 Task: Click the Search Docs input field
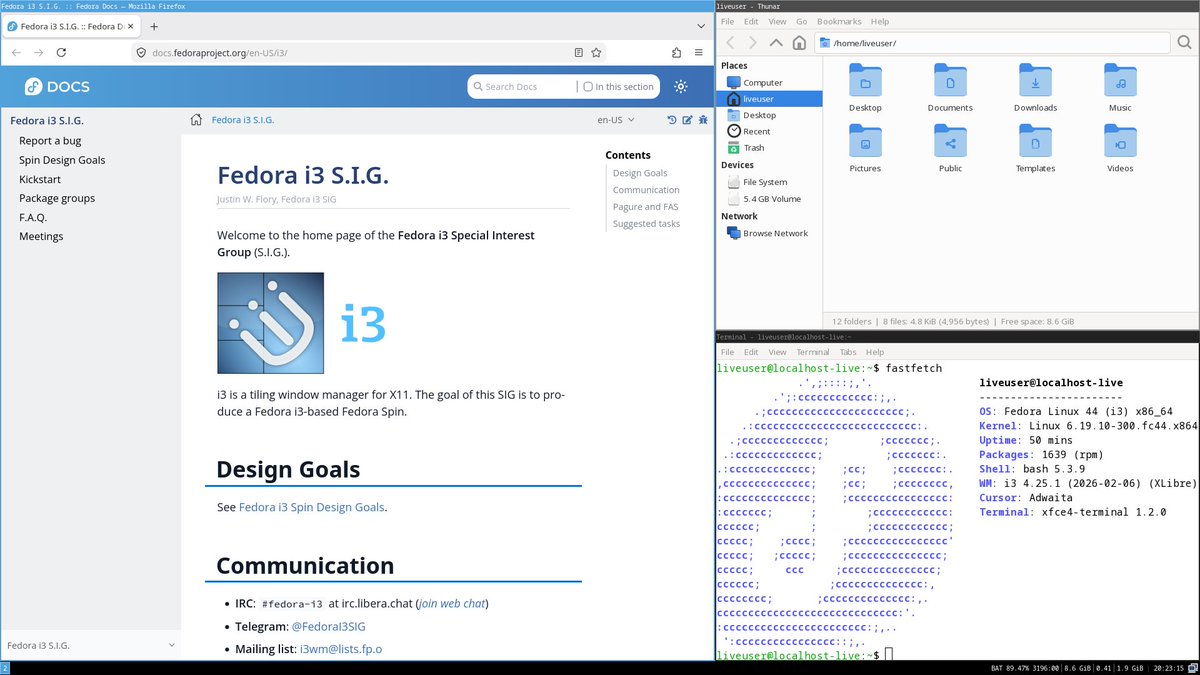[524, 87]
